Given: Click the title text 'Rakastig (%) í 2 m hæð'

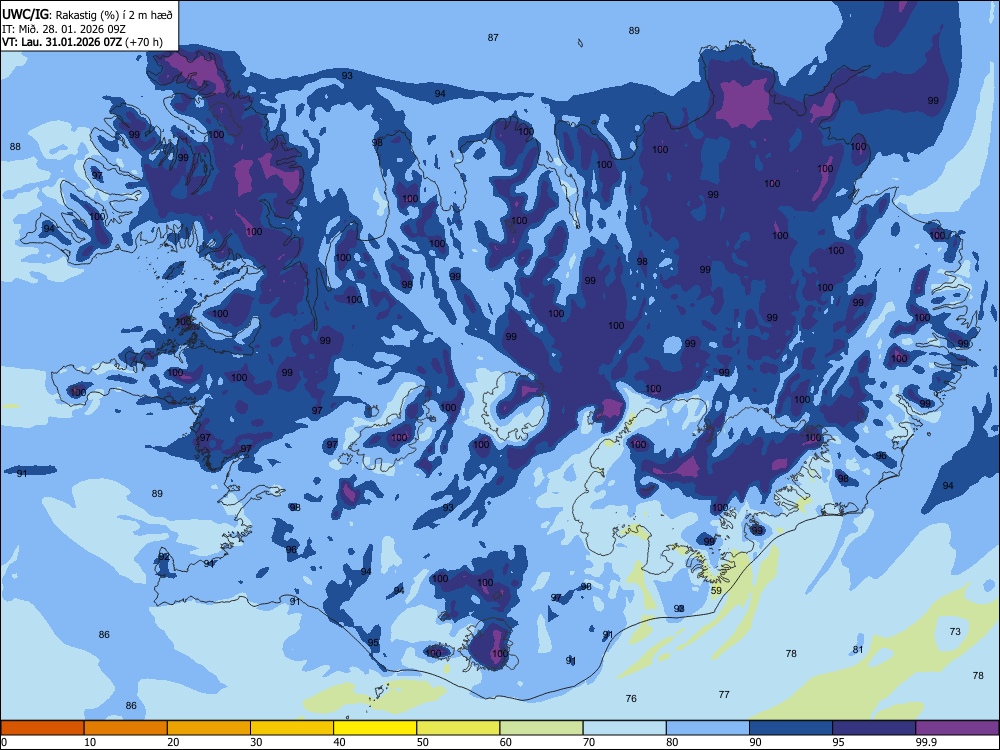Looking at the screenshot, I should click(x=114, y=15).
